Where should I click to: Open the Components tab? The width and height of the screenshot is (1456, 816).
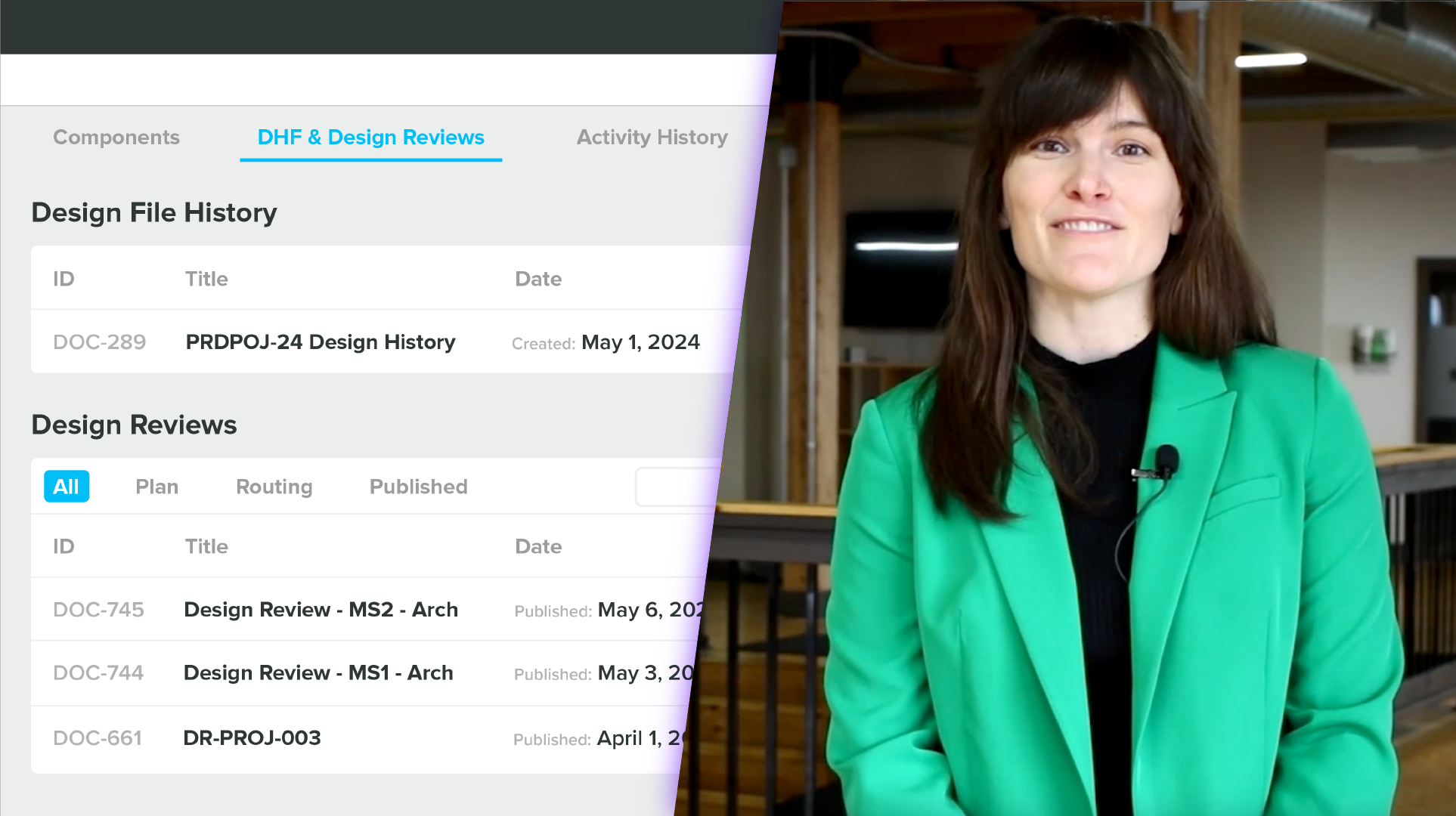click(x=116, y=138)
